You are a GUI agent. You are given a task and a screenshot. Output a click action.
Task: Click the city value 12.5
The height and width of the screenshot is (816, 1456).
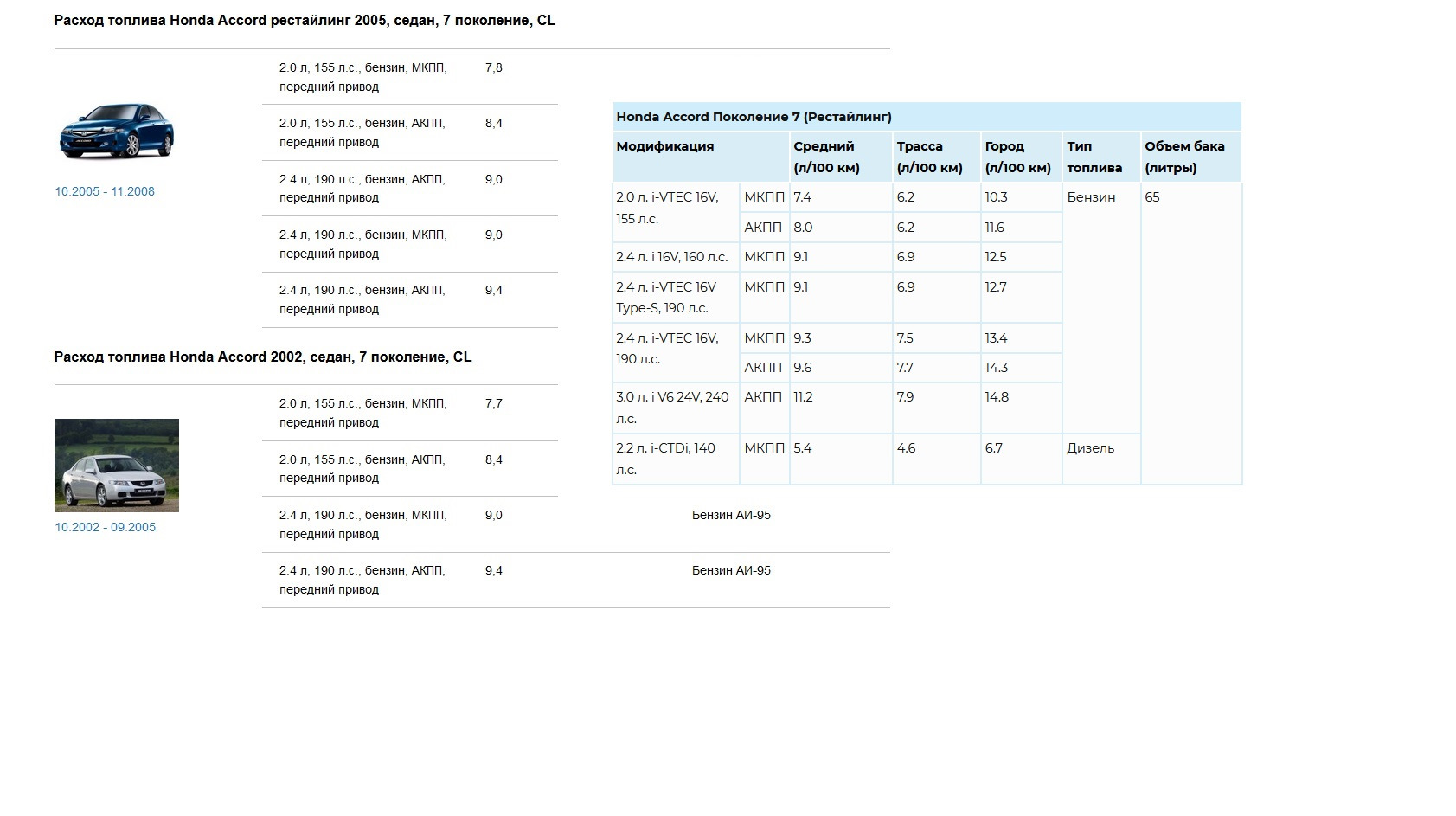[996, 257]
